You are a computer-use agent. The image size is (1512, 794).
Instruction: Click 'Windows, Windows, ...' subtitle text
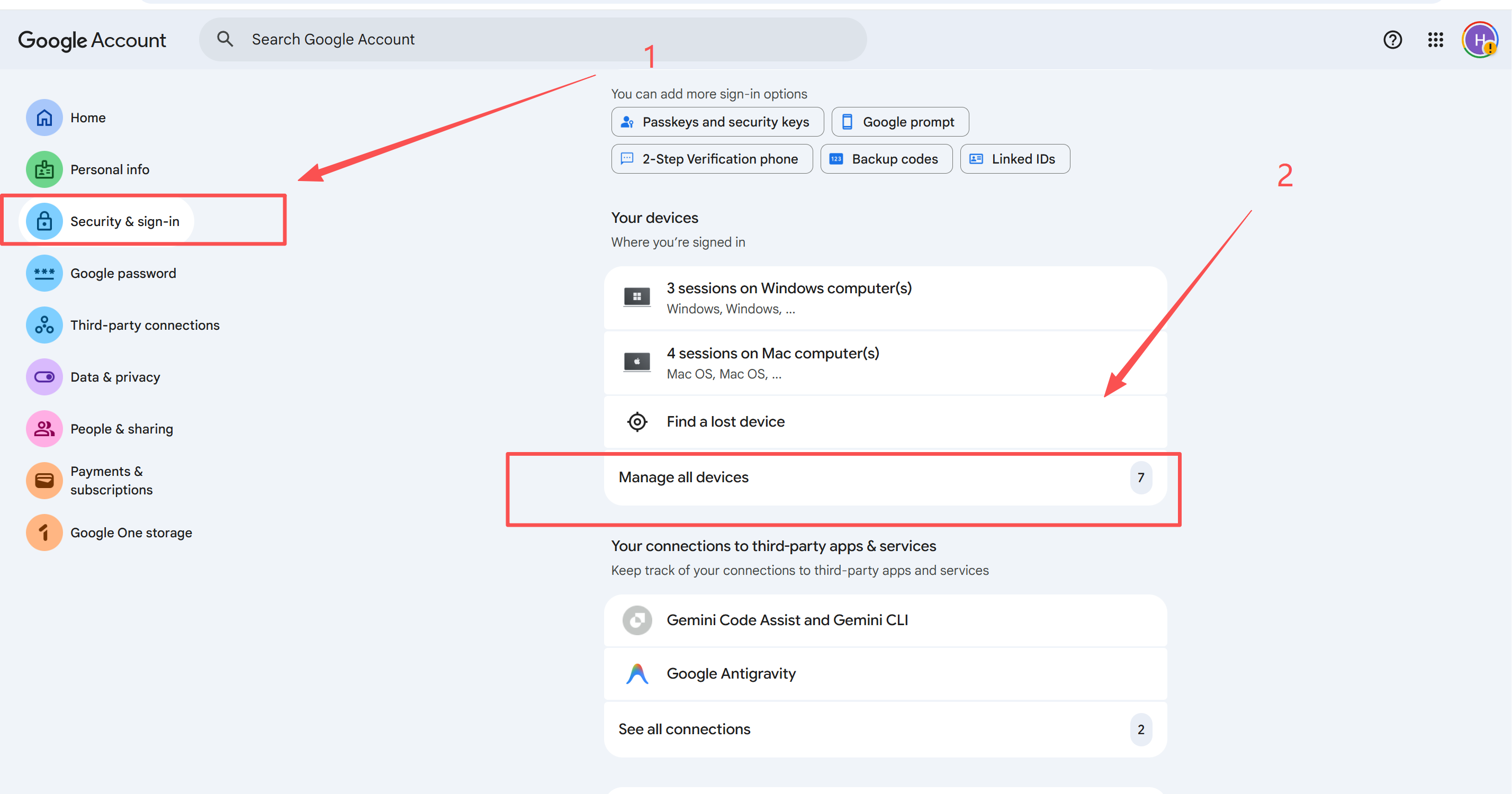[x=731, y=309]
